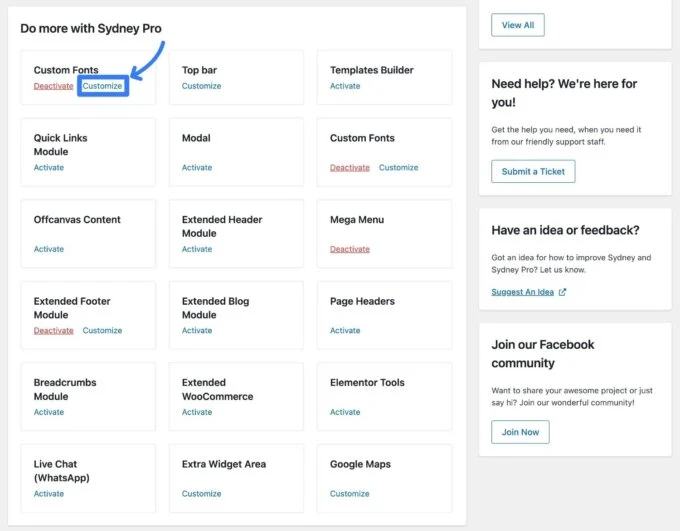Click the Submit a Ticket button
Screen dimensions: 680x531
(533, 171)
